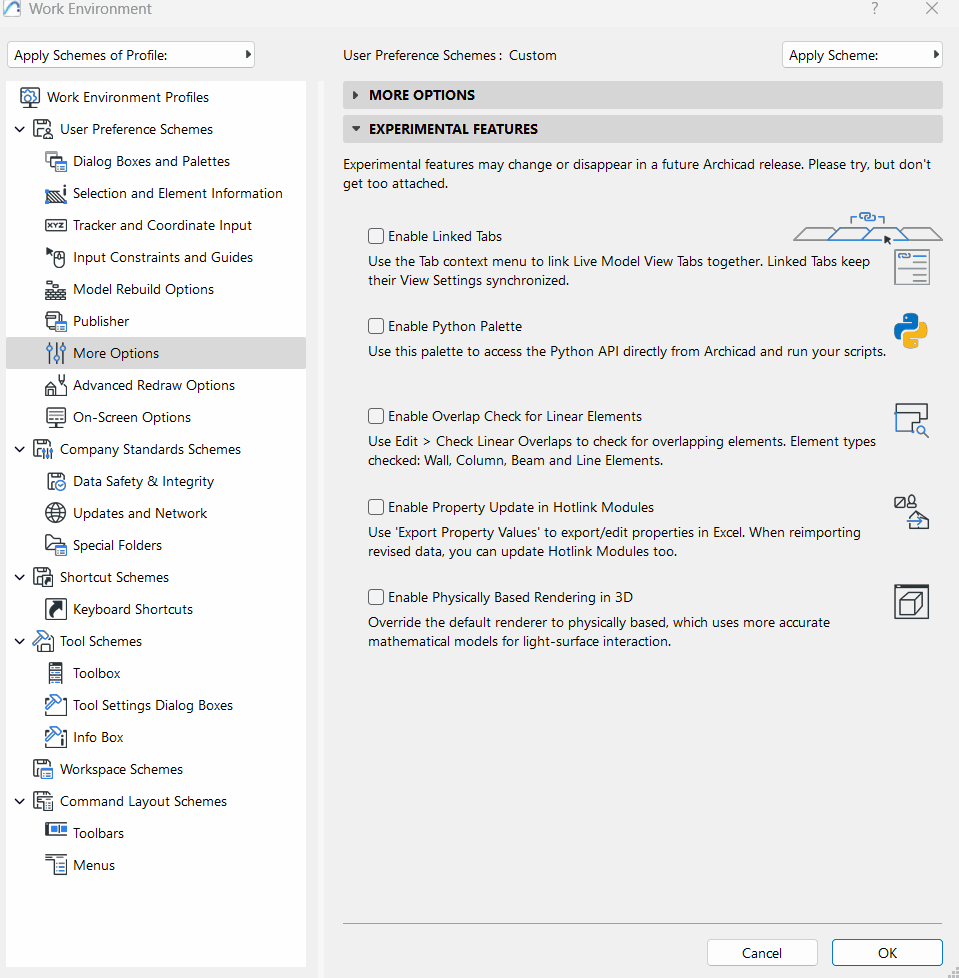The height and width of the screenshot is (978, 959).
Task: Select the Toolbars icon
Action: coord(55,830)
